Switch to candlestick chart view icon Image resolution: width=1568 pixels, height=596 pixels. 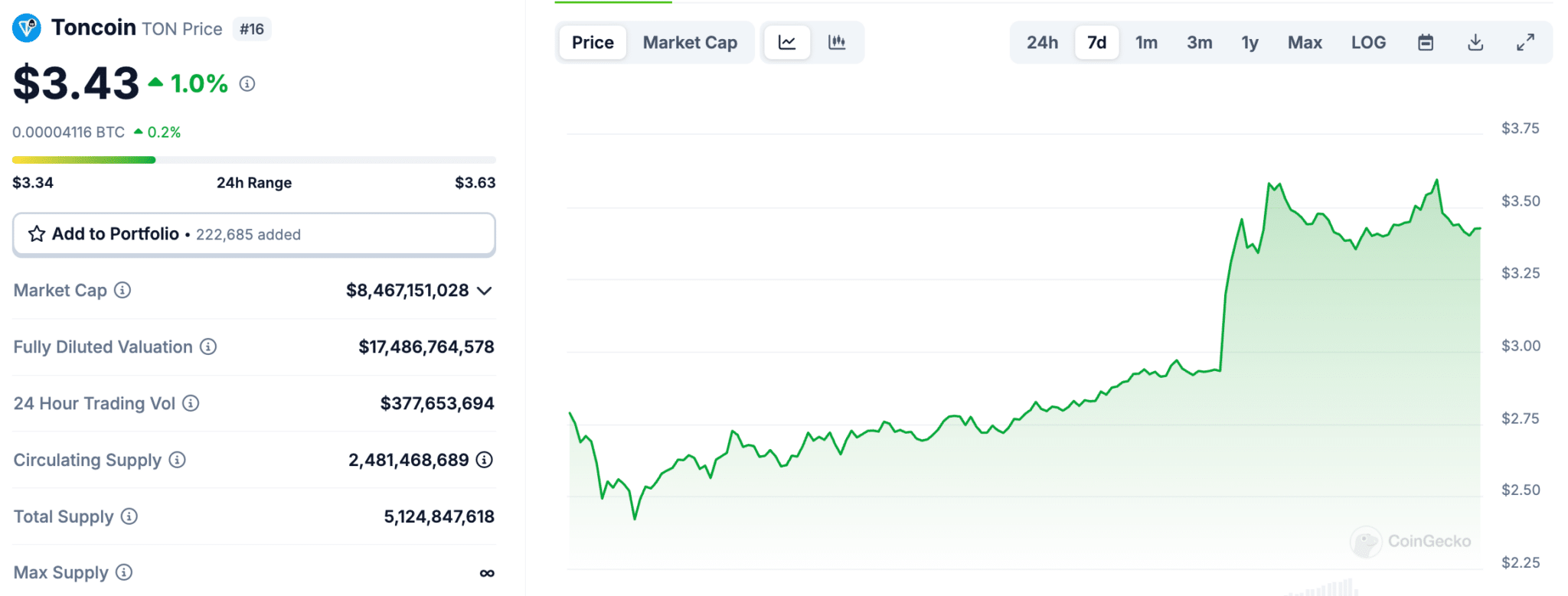point(837,43)
